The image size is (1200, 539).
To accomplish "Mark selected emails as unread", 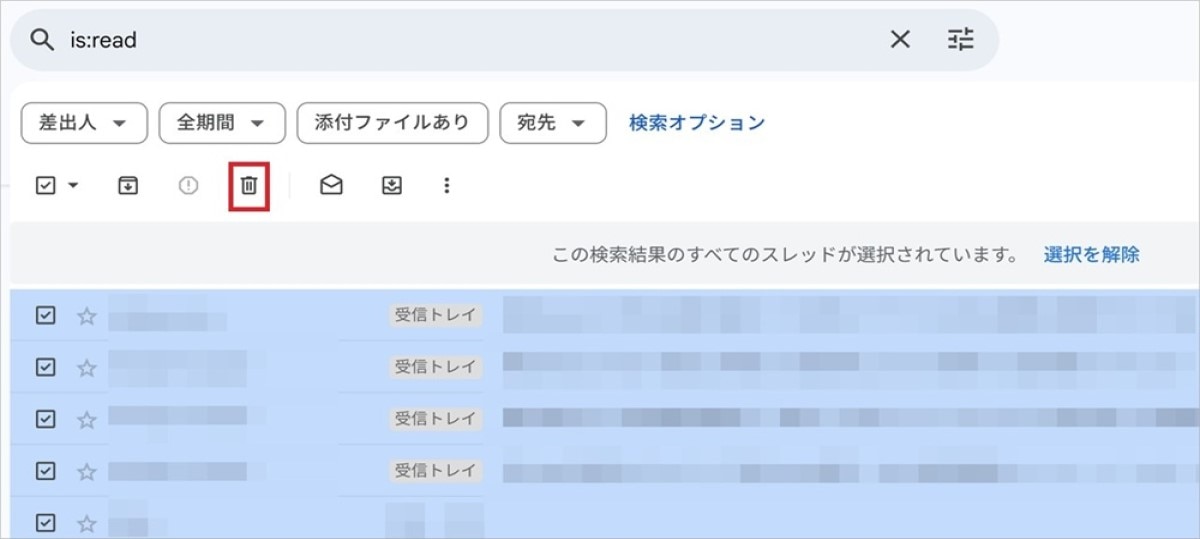I will coord(331,185).
